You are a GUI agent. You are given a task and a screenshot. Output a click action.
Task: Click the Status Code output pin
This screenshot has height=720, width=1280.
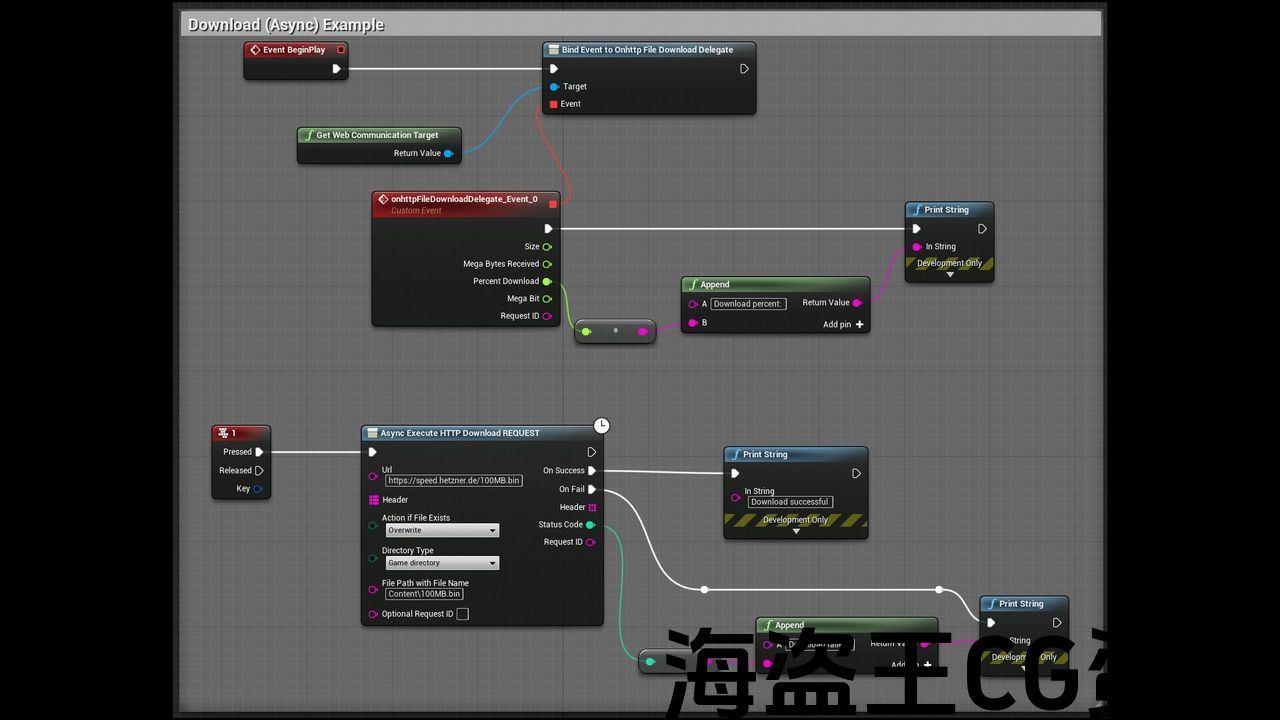(591, 525)
